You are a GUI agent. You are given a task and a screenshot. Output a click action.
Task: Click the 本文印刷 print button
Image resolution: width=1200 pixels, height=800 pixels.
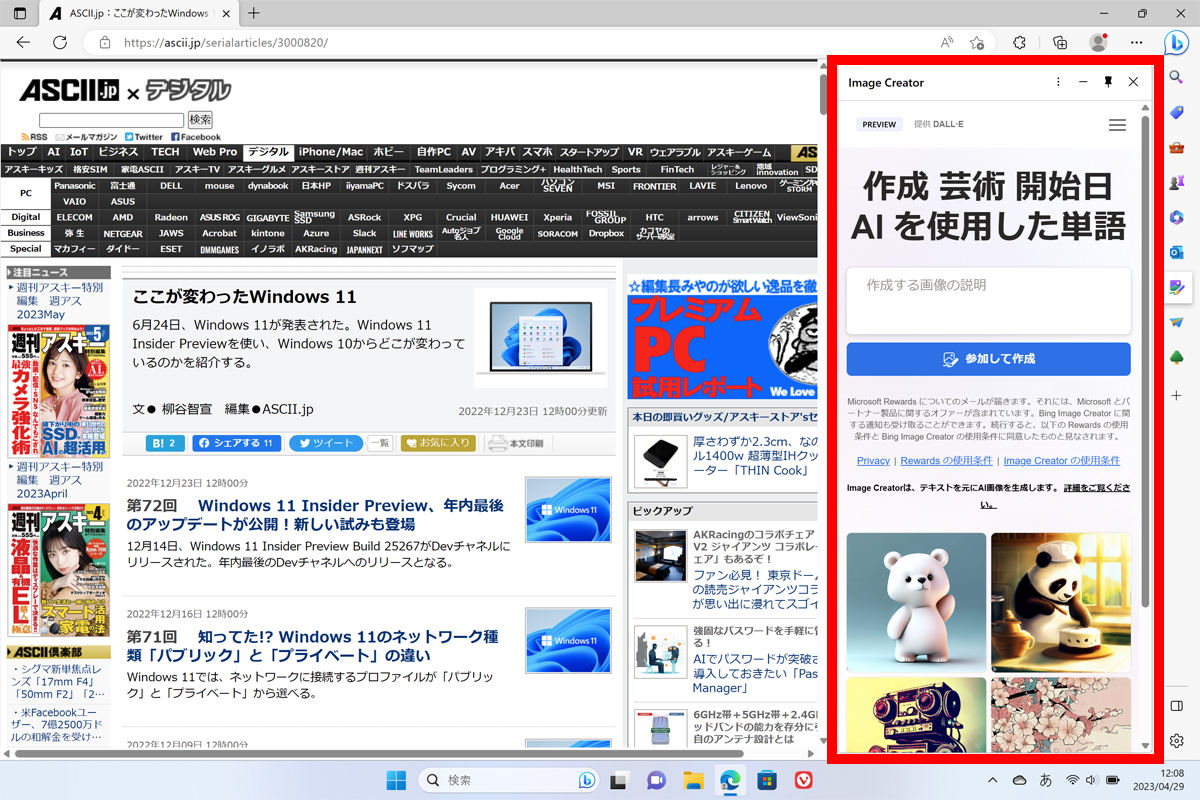click(516, 443)
